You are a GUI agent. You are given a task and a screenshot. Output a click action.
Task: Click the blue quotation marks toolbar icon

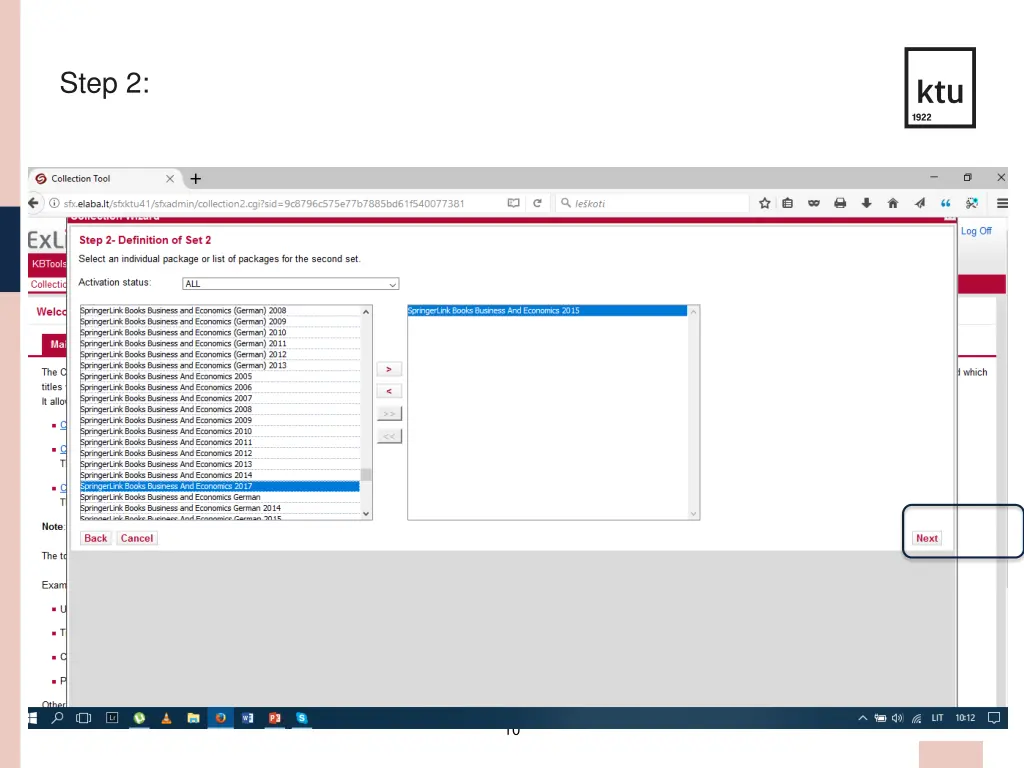(945, 203)
